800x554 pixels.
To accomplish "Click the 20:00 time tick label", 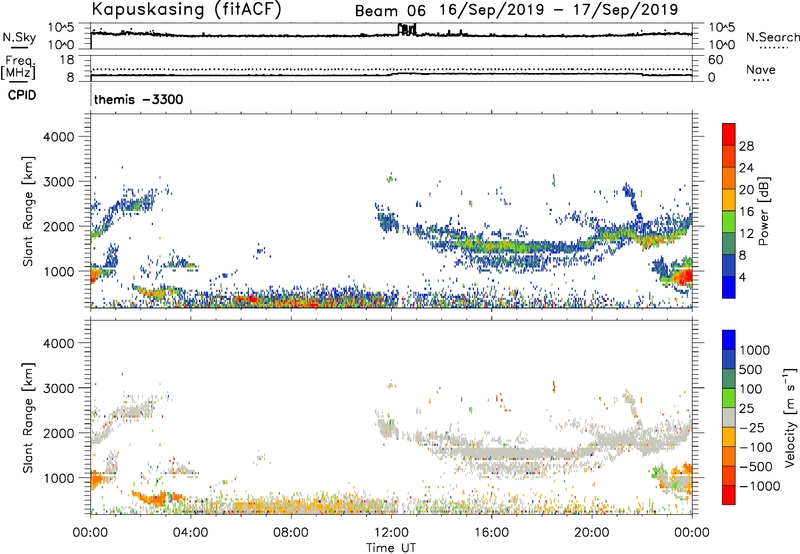I will (x=591, y=533).
